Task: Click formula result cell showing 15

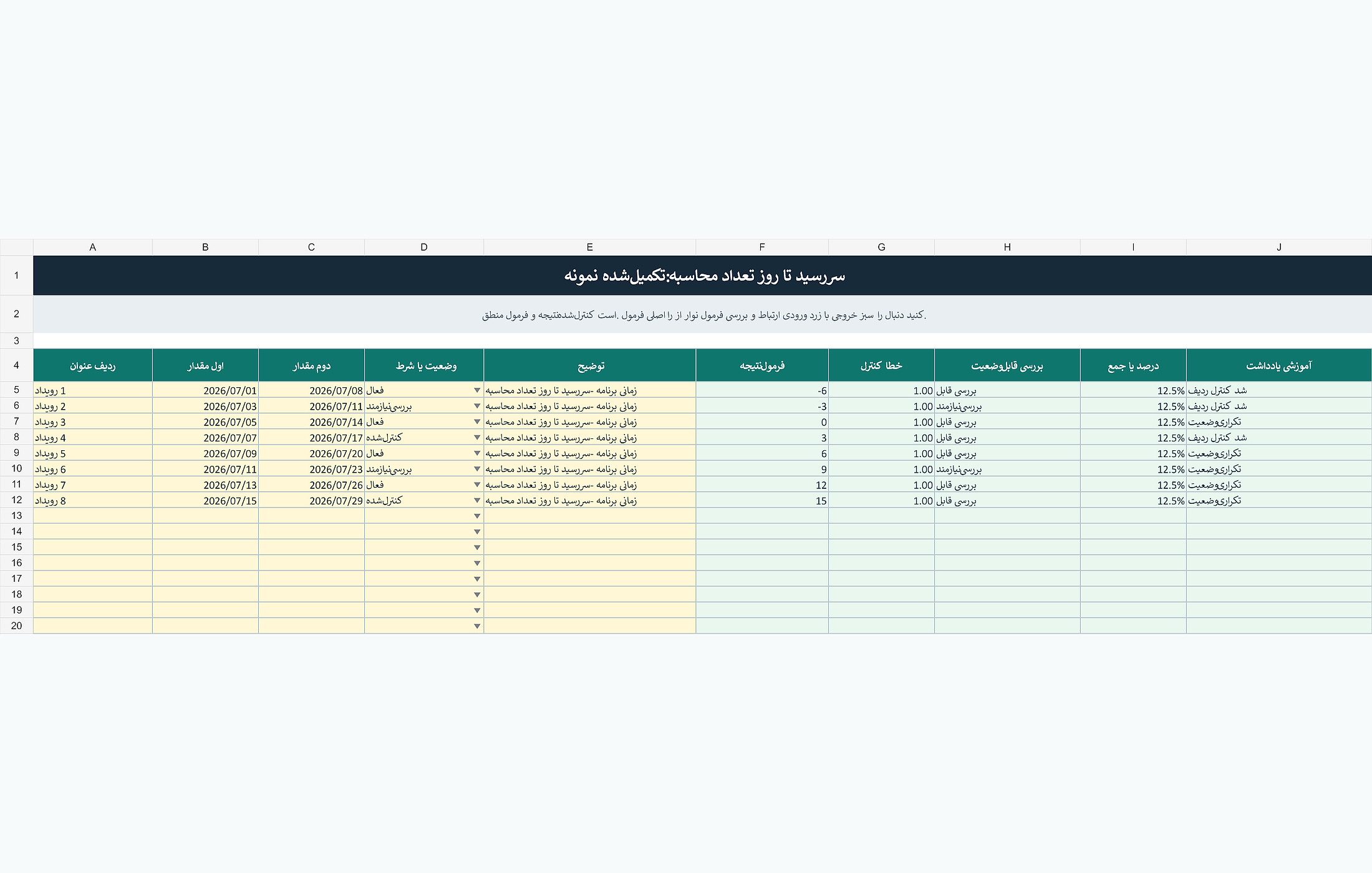Action: pyautogui.click(x=762, y=500)
